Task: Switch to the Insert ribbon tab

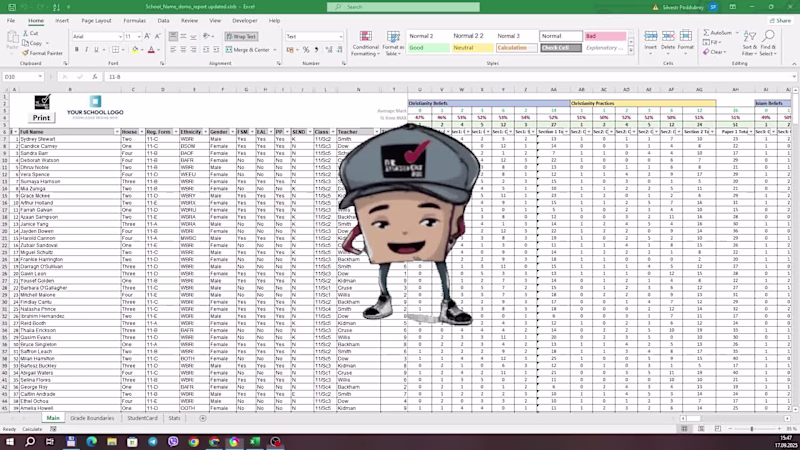Action: pos(62,20)
